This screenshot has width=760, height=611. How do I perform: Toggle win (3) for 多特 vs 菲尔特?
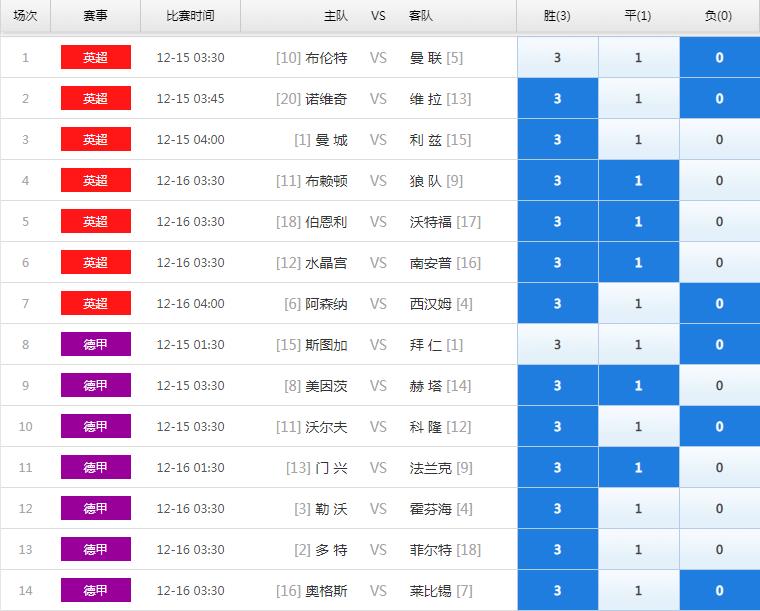coord(557,549)
